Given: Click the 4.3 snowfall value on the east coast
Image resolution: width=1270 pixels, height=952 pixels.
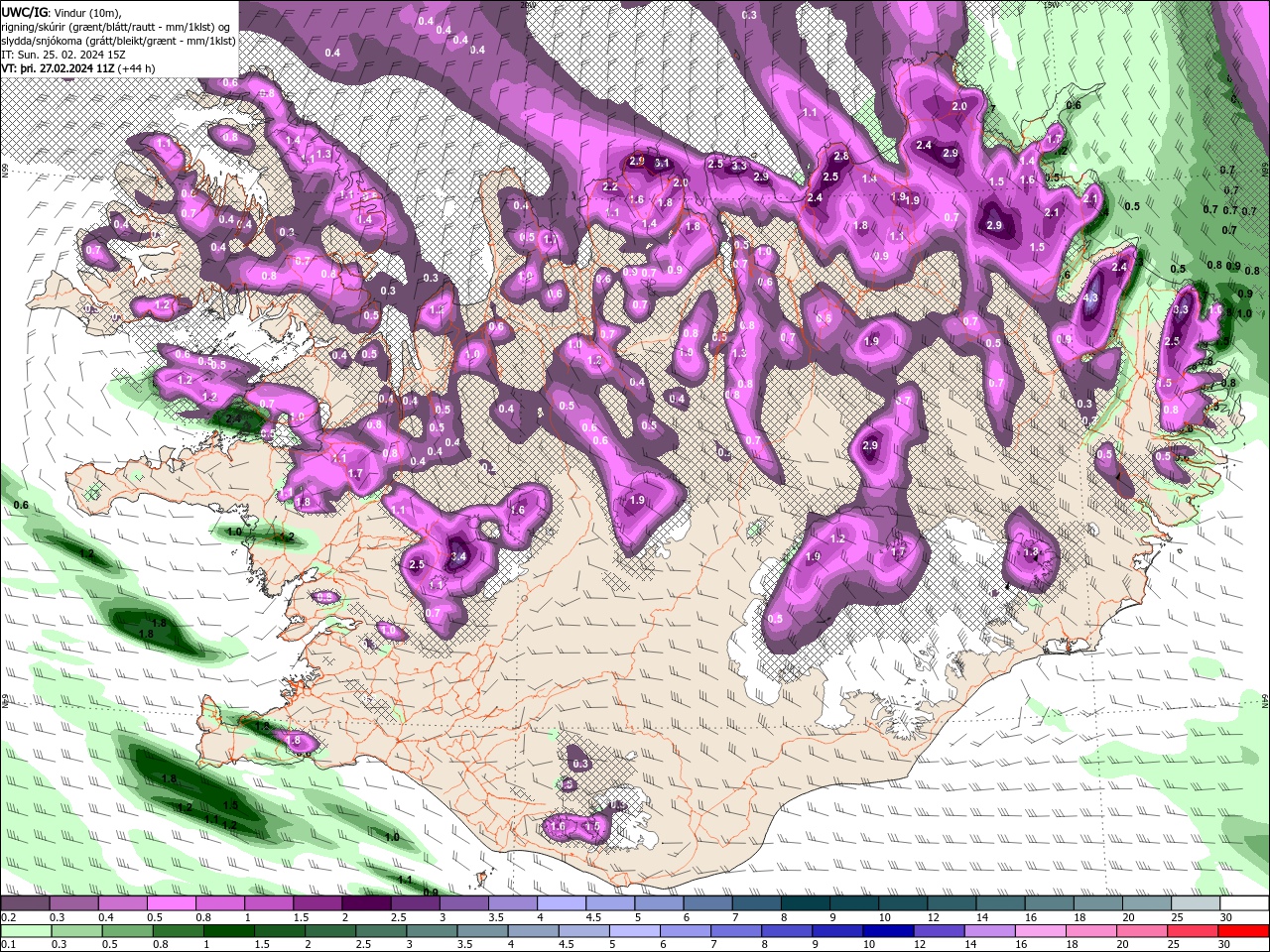Looking at the screenshot, I should coord(1091,298).
